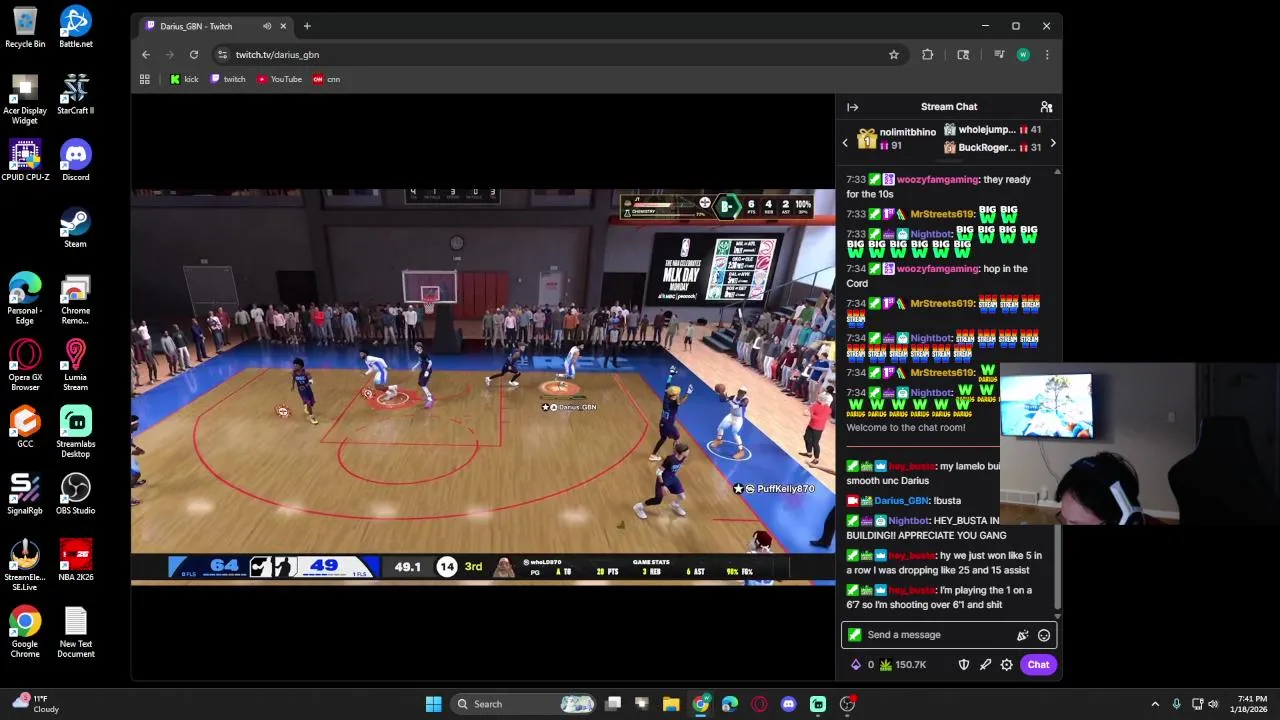This screenshot has height=720, width=1280.
Task: Open the moderator shield icon
Action: coord(964,665)
